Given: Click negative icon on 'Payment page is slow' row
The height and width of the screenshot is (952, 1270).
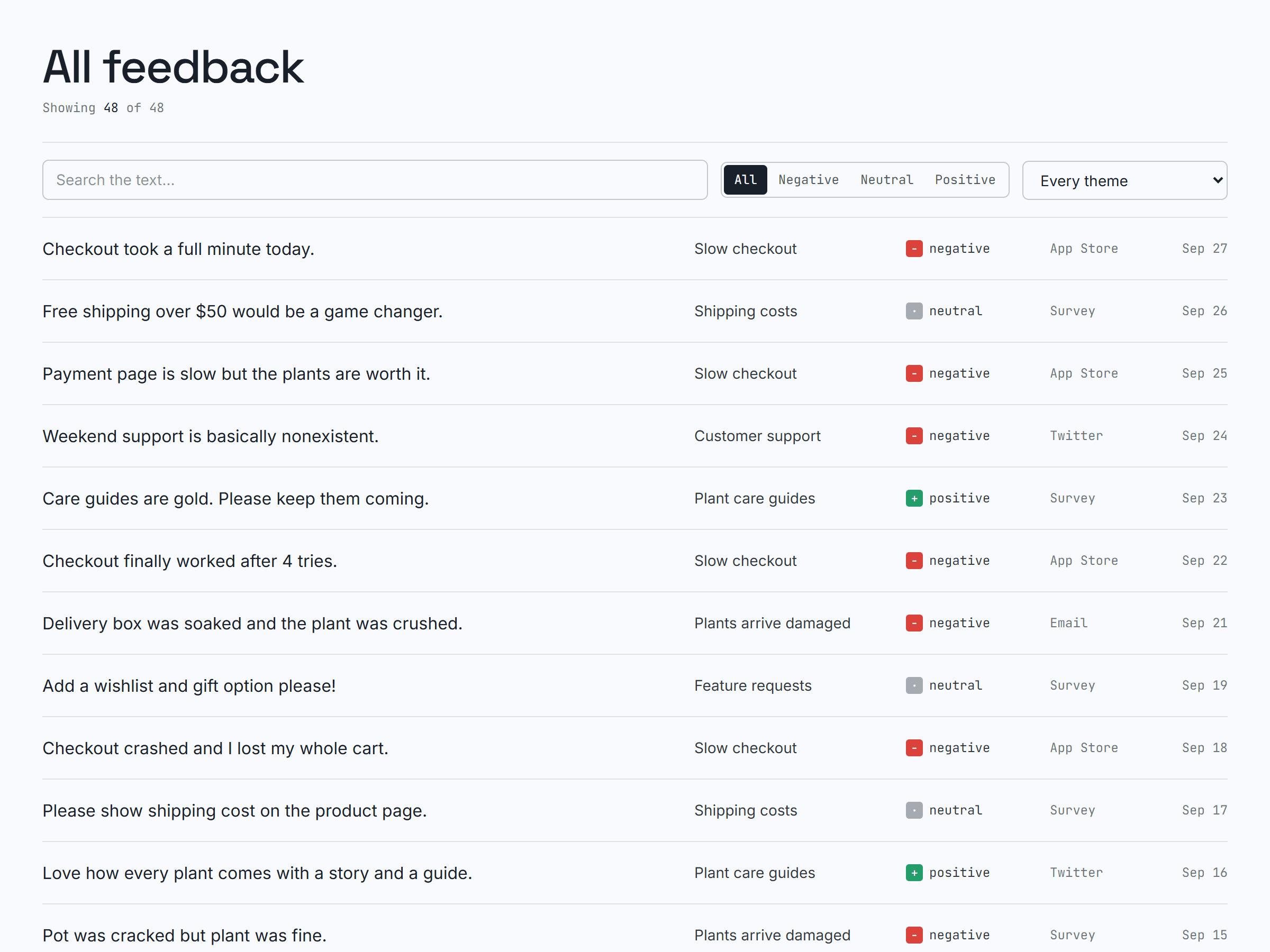Looking at the screenshot, I should pos(914,373).
